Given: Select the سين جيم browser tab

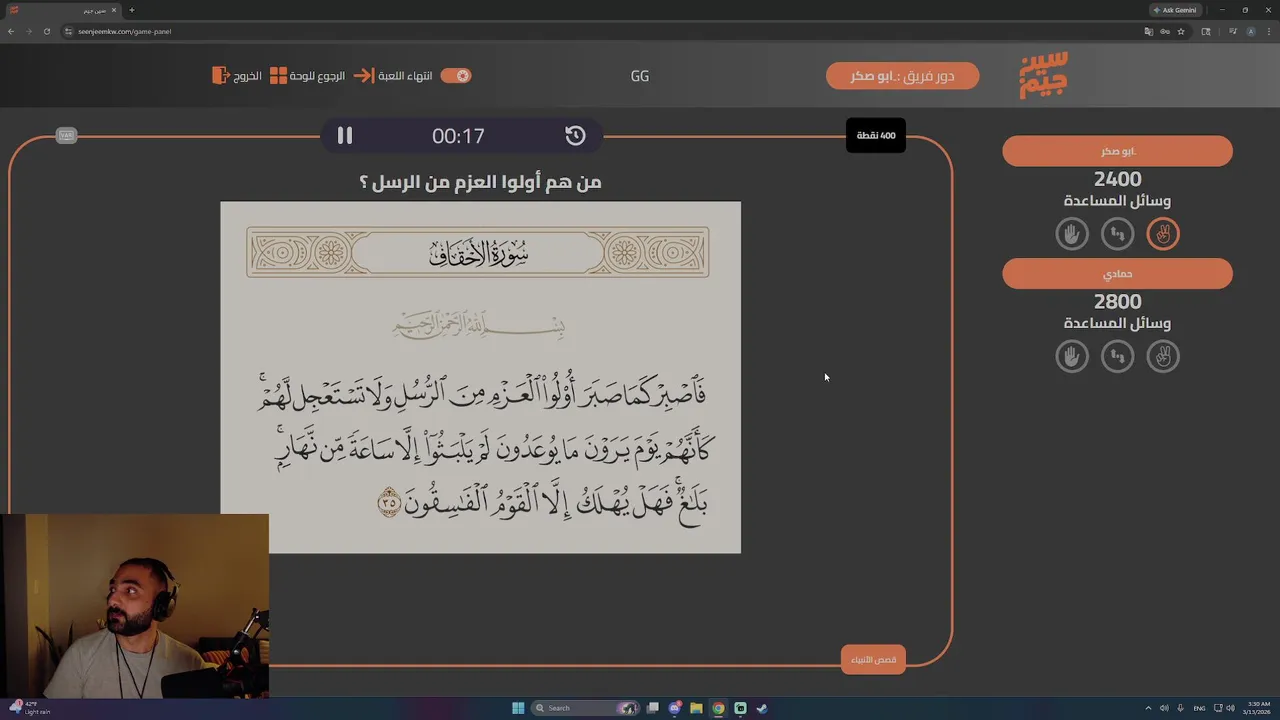Looking at the screenshot, I should [x=62, y=10].
